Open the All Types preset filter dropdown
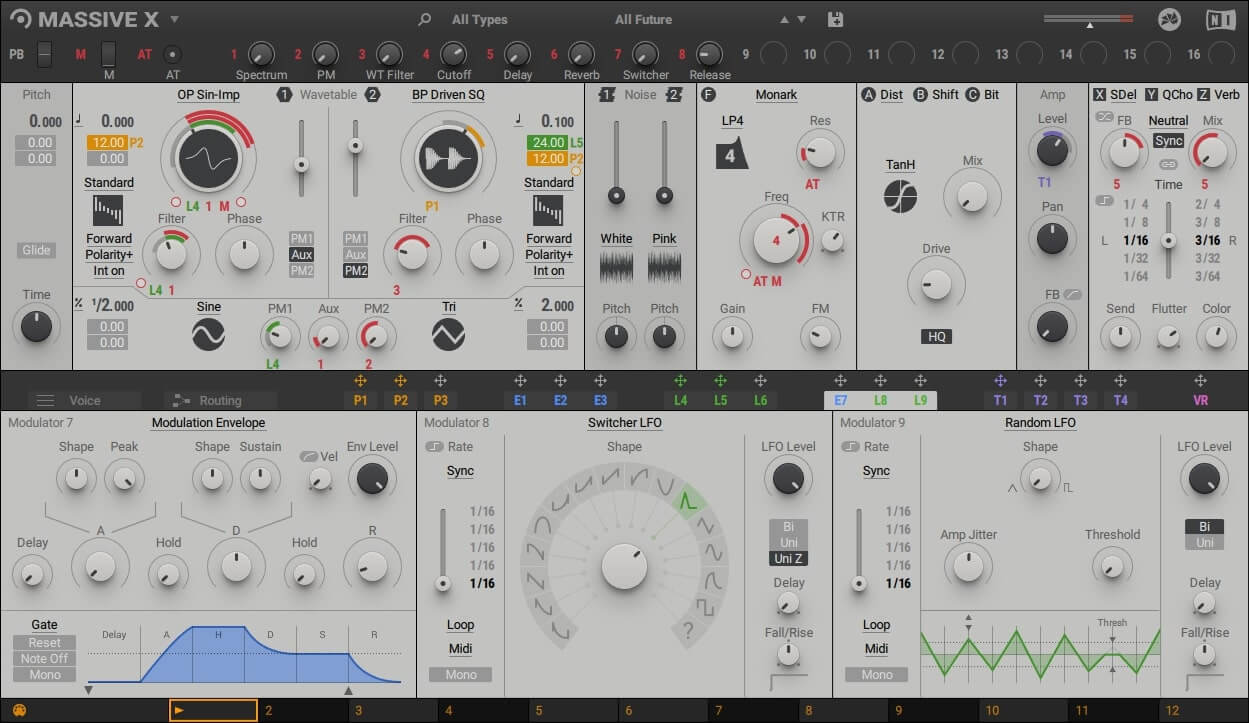The height and width of the screenshot is (723, 1249). click(480, 18)
